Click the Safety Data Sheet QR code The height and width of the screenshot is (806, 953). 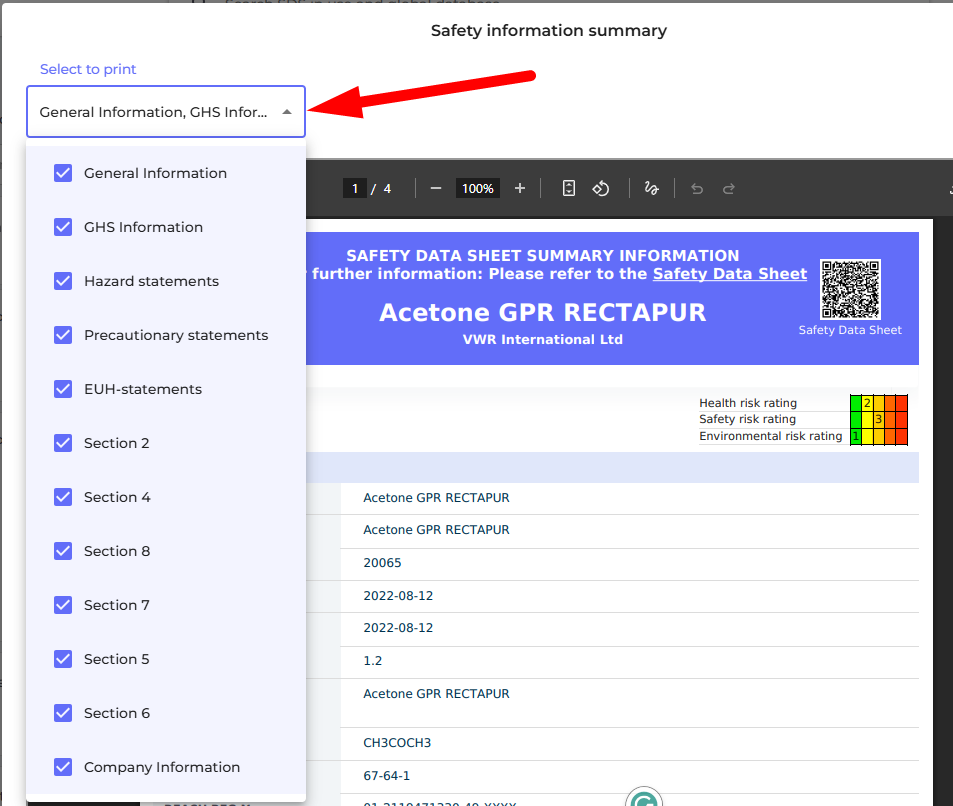[850, 289]
